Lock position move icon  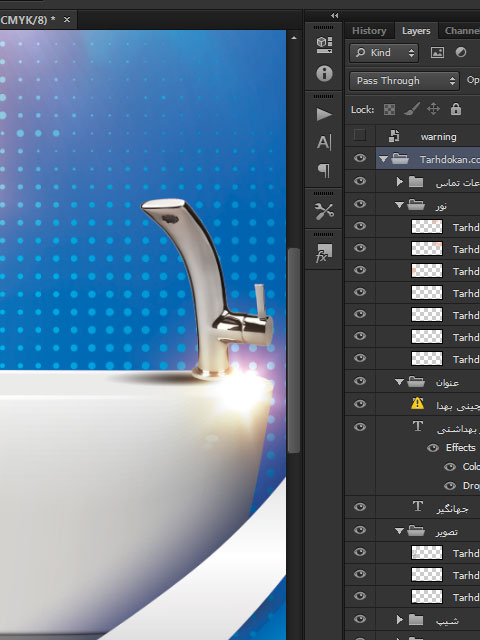pos(433,109)
